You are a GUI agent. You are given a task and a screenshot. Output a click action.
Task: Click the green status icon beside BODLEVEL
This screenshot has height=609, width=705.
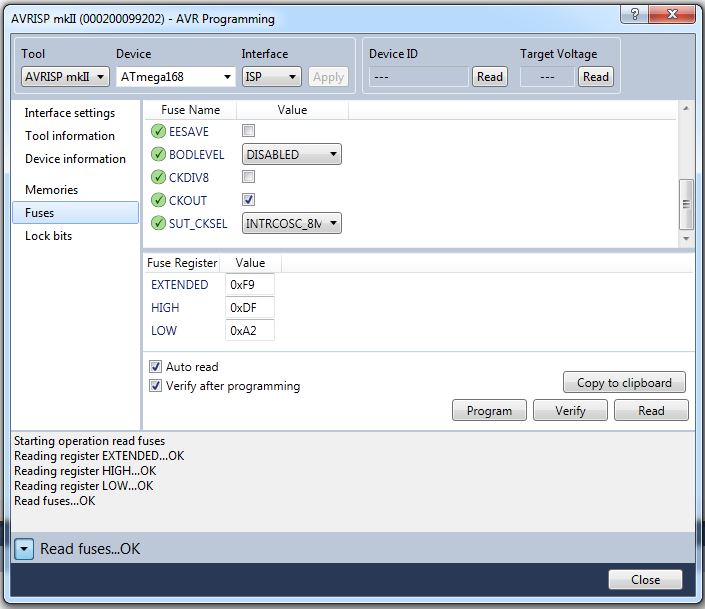pyautogui.click(x=158, y=154)
